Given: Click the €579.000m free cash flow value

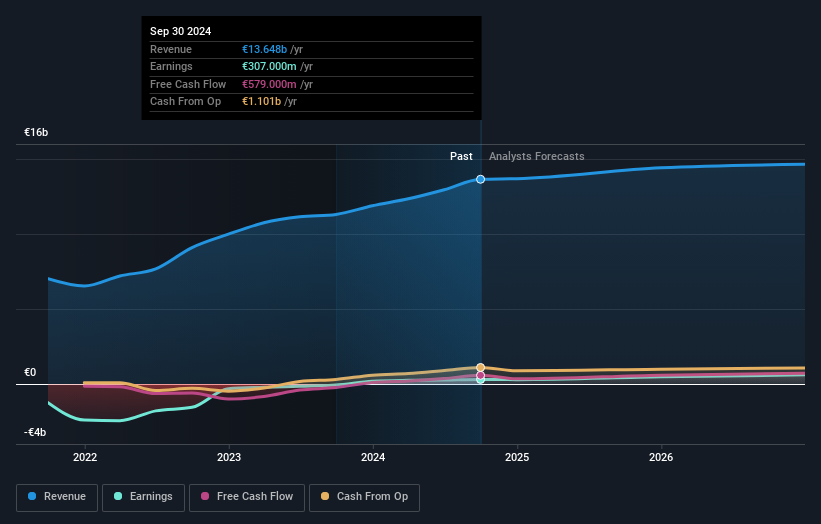Looking at the screenshot, I should click(269, 84).
